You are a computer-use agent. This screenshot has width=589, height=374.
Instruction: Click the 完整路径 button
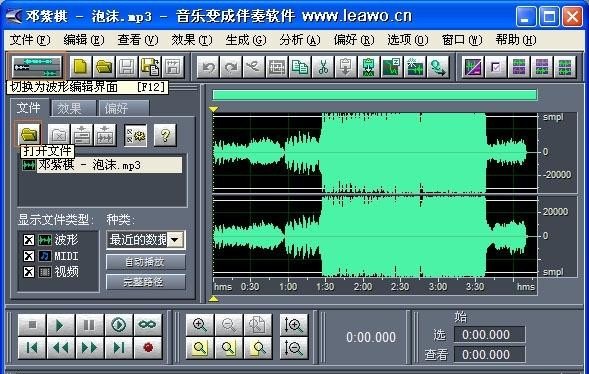tap(146, 282)
